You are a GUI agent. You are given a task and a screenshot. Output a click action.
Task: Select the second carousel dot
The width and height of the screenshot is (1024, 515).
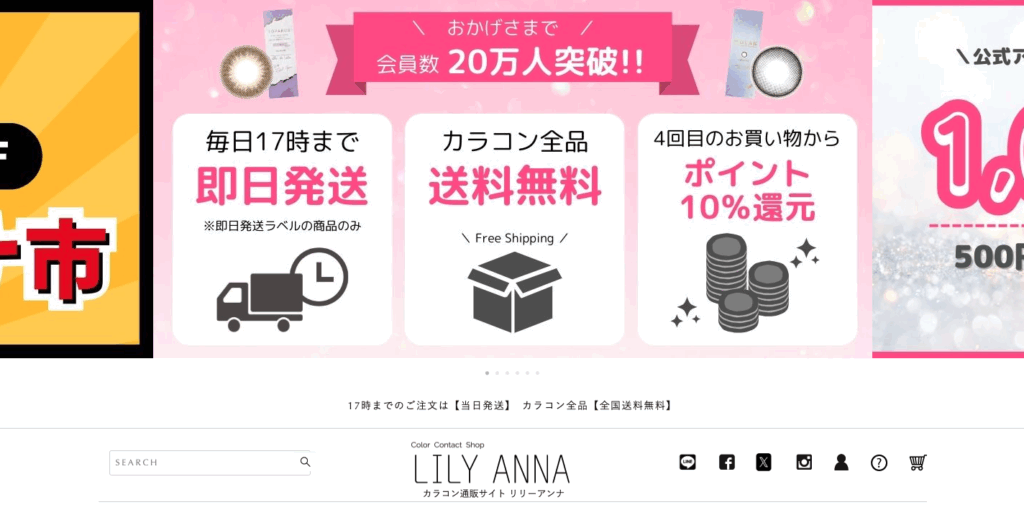[x=497, y=373]
